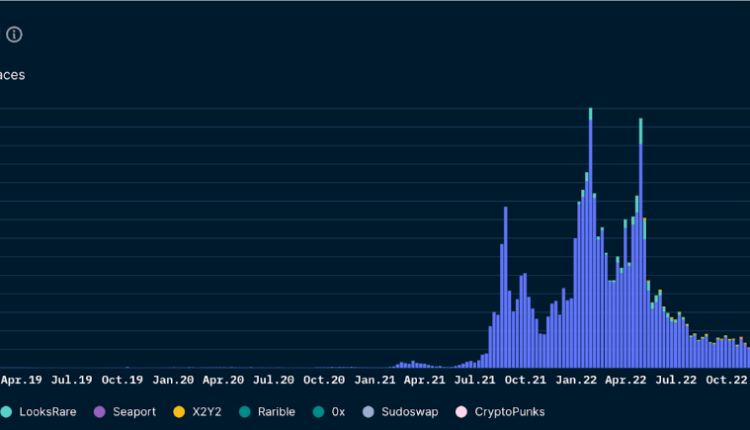Click the Jan.20 date label
Image resolution: width=750 pixels, height=430 pixels.
[173, 380]
